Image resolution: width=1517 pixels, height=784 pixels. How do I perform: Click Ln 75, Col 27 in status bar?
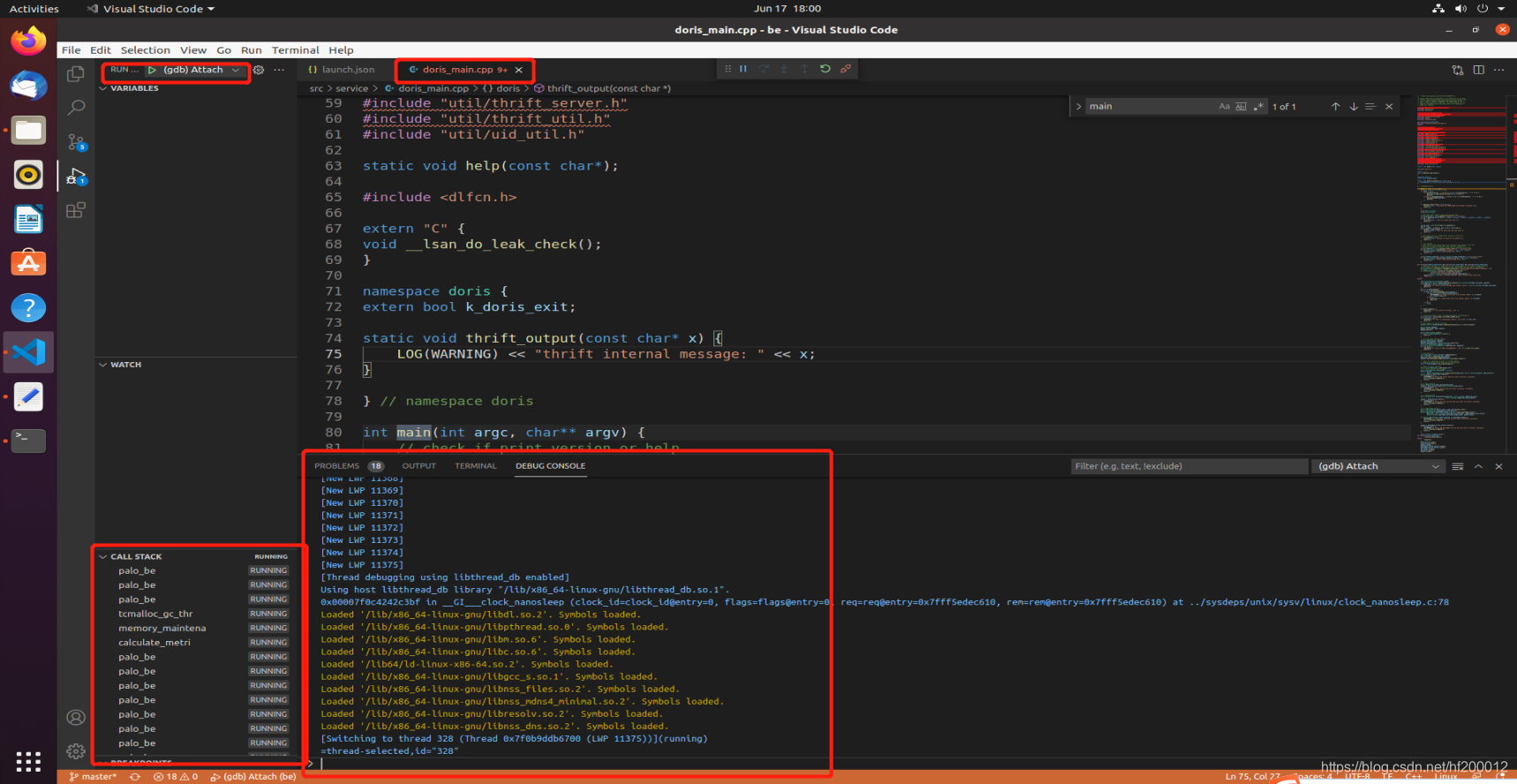point(1252,777)
